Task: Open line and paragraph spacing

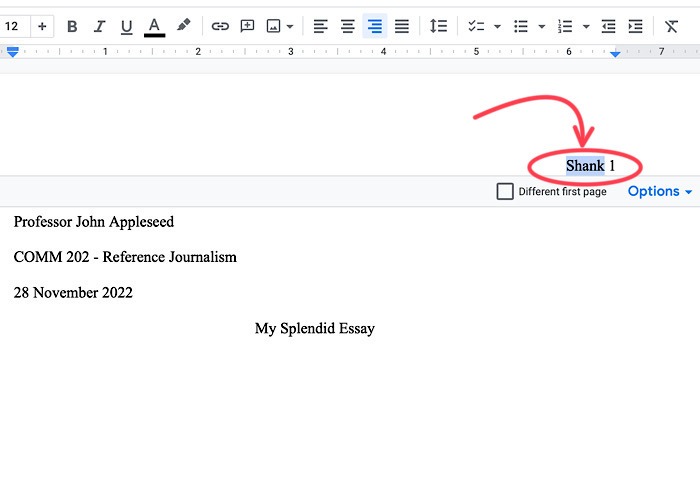Action: point(438,26)
